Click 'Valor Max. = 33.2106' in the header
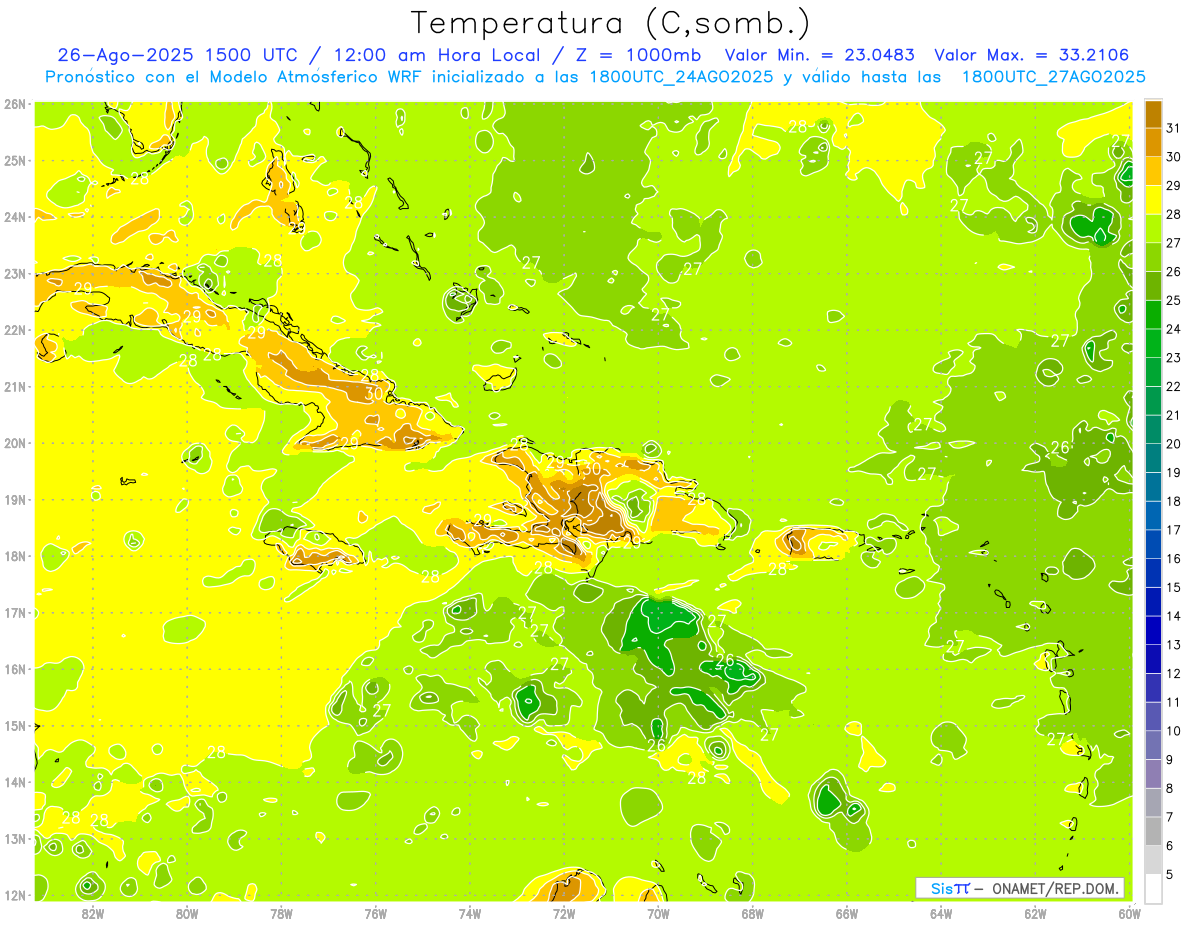 tap(1032, 55)
